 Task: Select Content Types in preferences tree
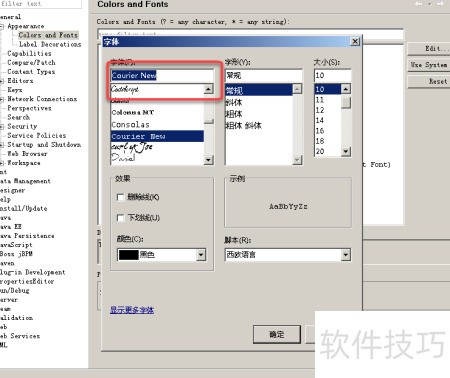[x=31, y=72]
